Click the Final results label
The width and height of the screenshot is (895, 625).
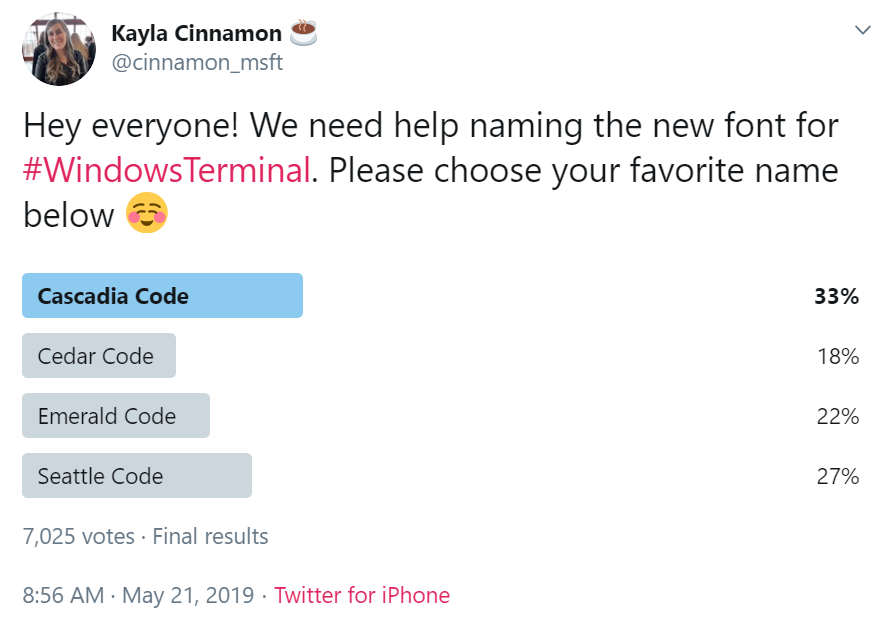click(210, 536)
